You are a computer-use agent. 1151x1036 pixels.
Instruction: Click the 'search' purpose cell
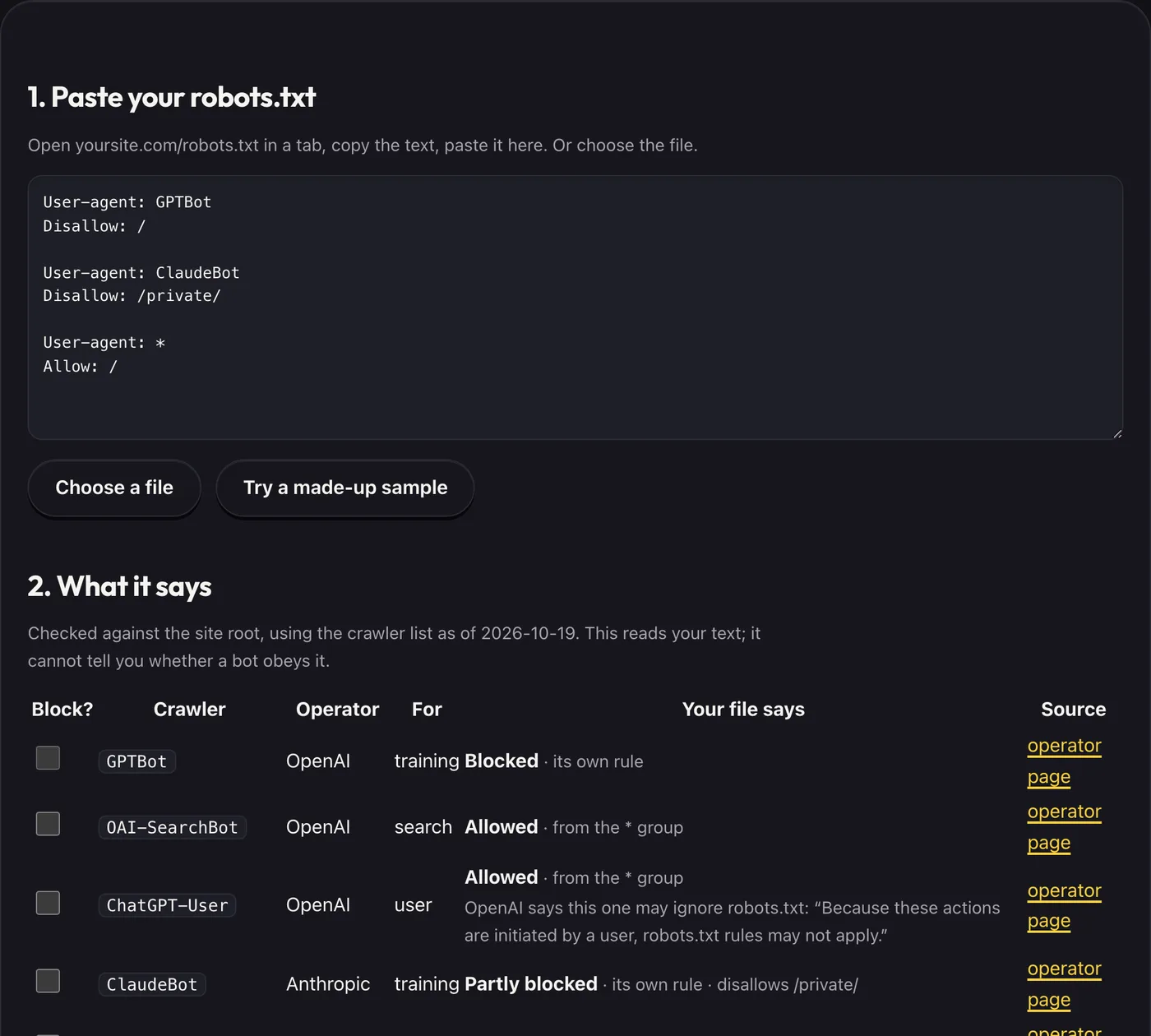[423, 827]
